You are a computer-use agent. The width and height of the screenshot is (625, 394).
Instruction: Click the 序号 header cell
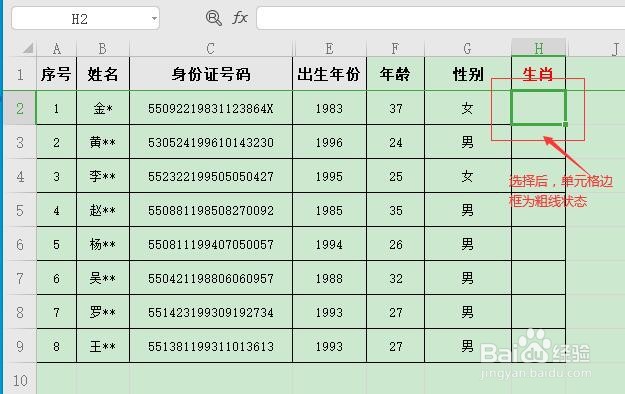56,74
